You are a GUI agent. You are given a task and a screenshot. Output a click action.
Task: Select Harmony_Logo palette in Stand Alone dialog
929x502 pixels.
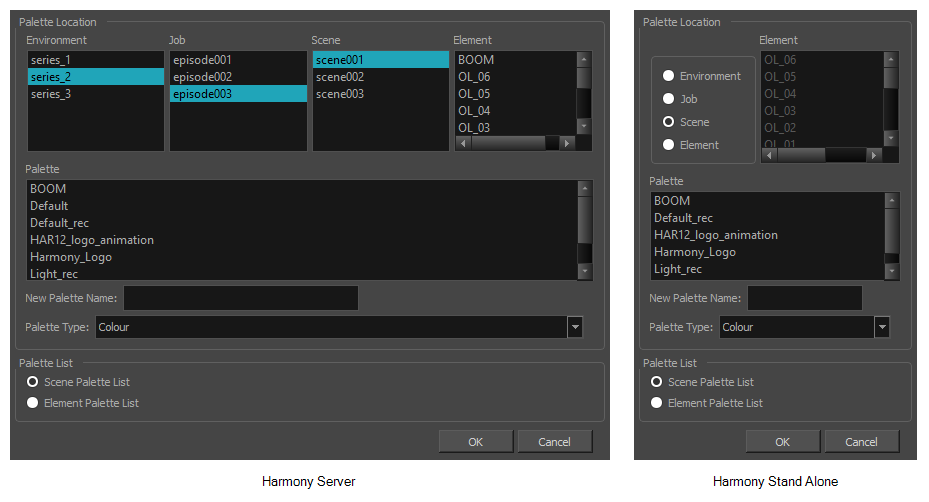coord(694,252)
